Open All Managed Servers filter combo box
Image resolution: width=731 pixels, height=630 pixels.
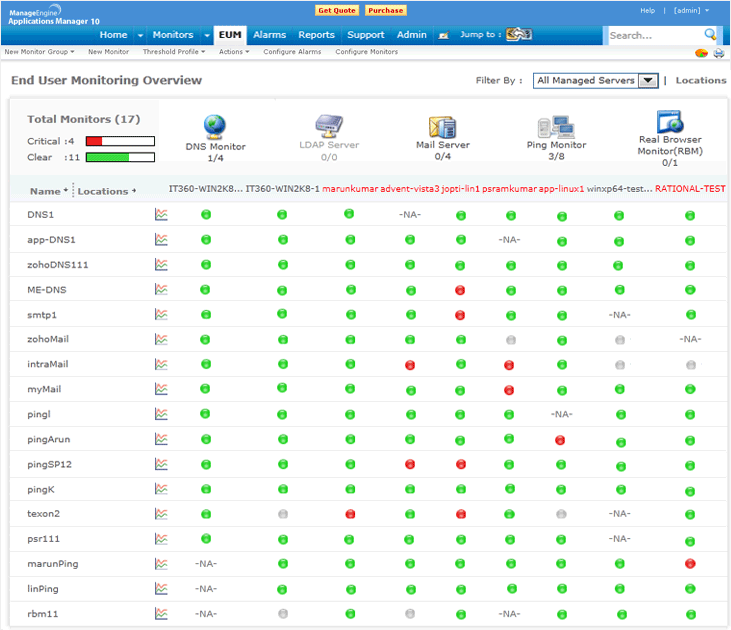pos(595,81)
